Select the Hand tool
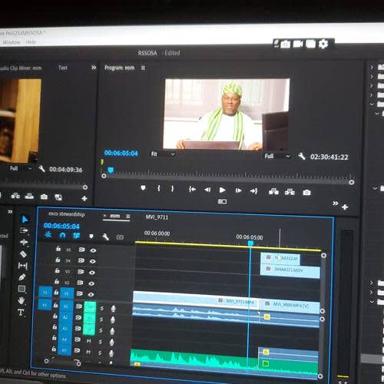This screenshot has height=384, width=384. [x=21, y=300]
